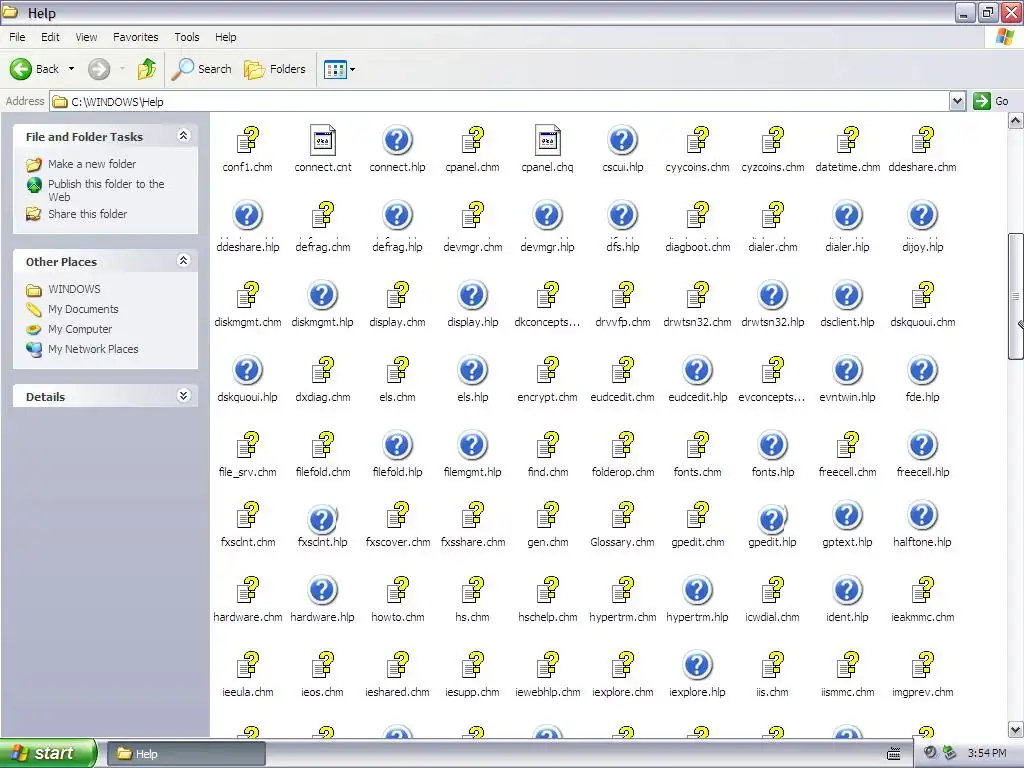Select the diskmgmt.hlp file icon
The width and height of the screenshot is (1024, 768).
point(323,295)
